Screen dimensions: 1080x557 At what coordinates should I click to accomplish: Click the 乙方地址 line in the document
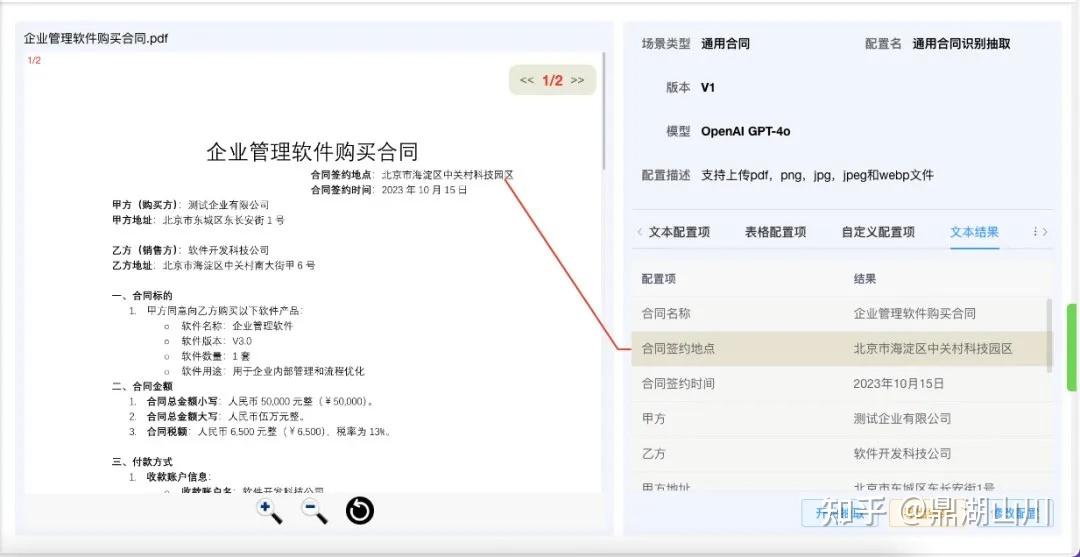click(x=214, y=265)
